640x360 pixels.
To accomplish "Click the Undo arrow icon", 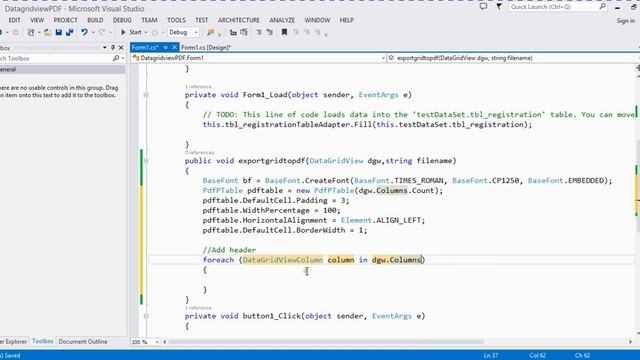I will [x=84, y=32].
